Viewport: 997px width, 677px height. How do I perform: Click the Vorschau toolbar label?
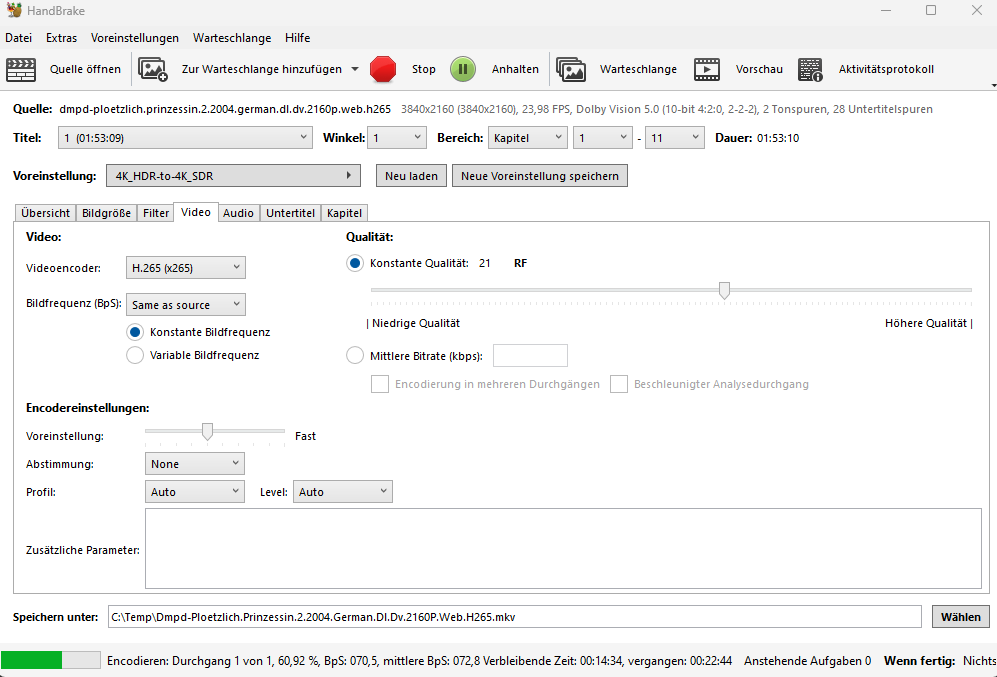click(x=759, y=69)
